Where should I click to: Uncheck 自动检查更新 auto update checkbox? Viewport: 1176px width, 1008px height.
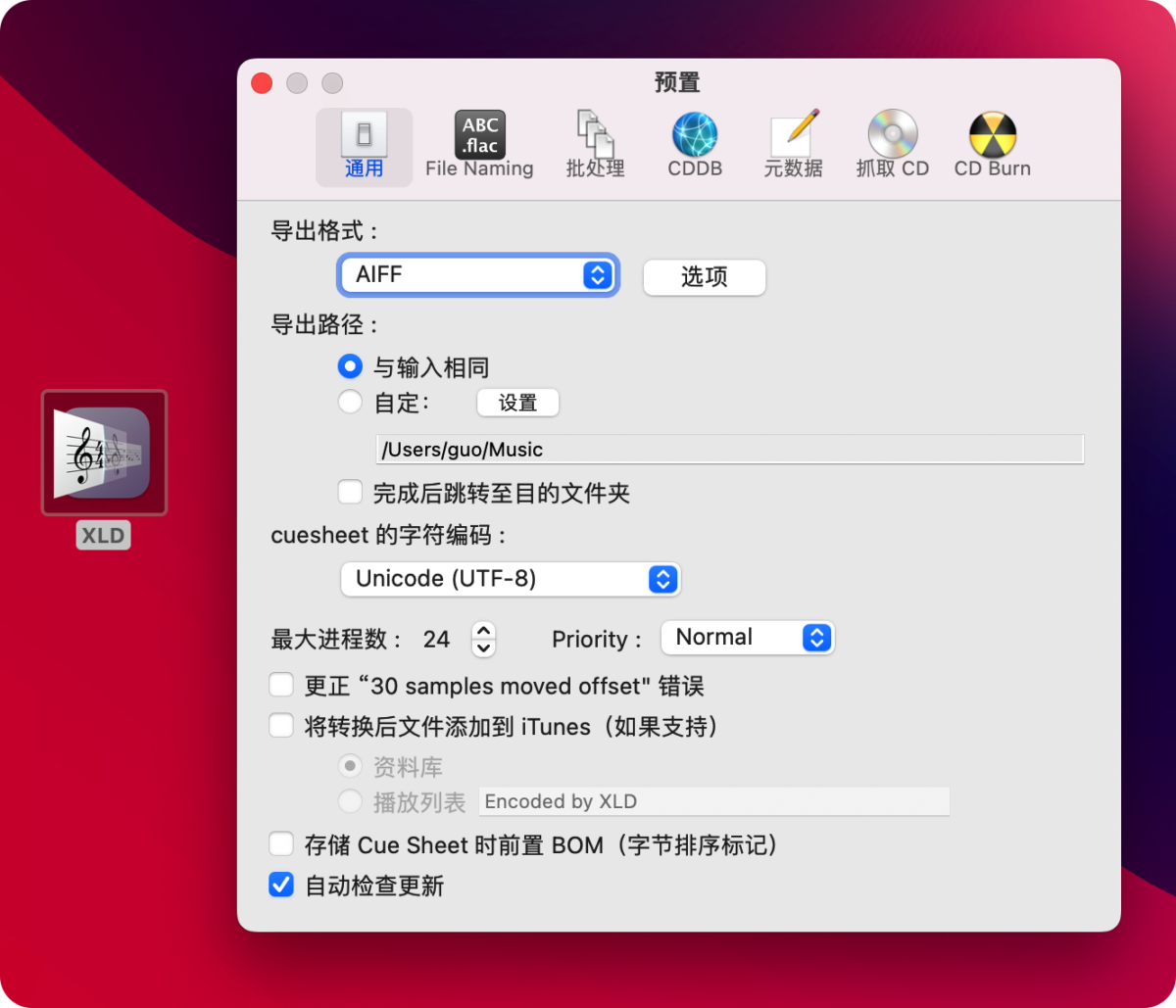[281, 885]
